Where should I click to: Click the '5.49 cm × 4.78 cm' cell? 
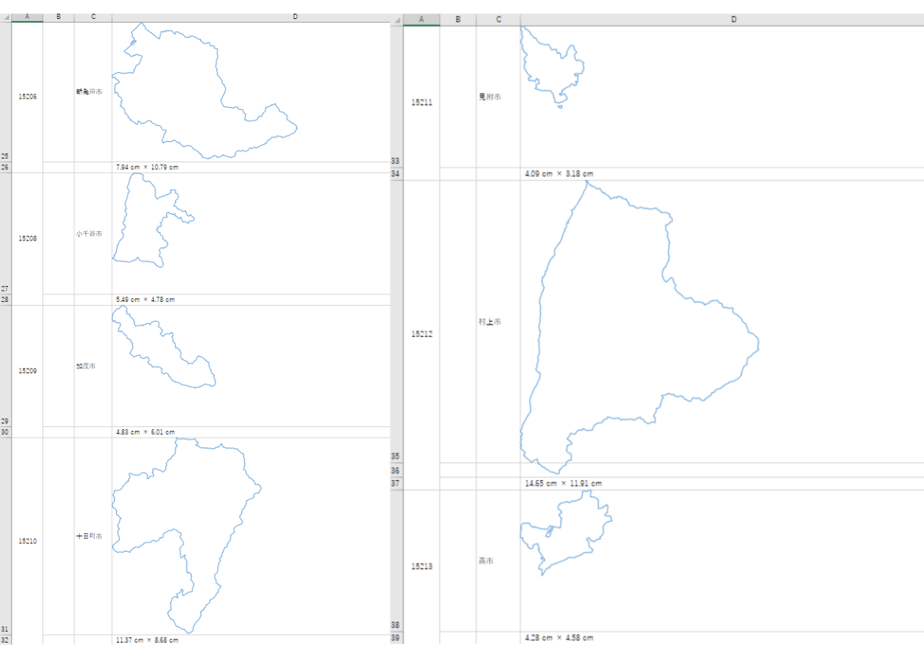click(x=251, y=299)
